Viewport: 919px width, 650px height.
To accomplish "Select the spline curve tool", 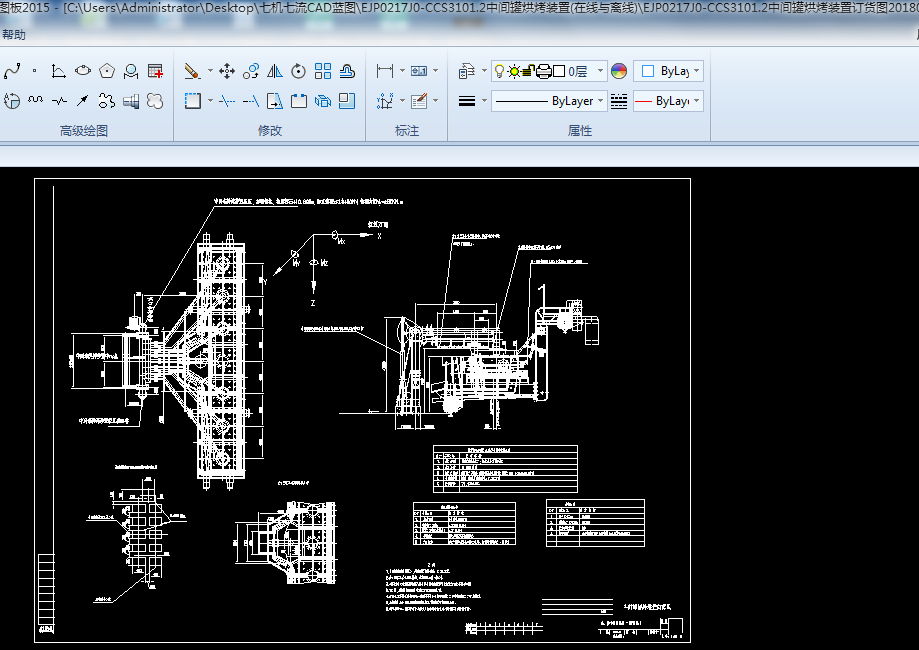I will (x=12, y=71).
